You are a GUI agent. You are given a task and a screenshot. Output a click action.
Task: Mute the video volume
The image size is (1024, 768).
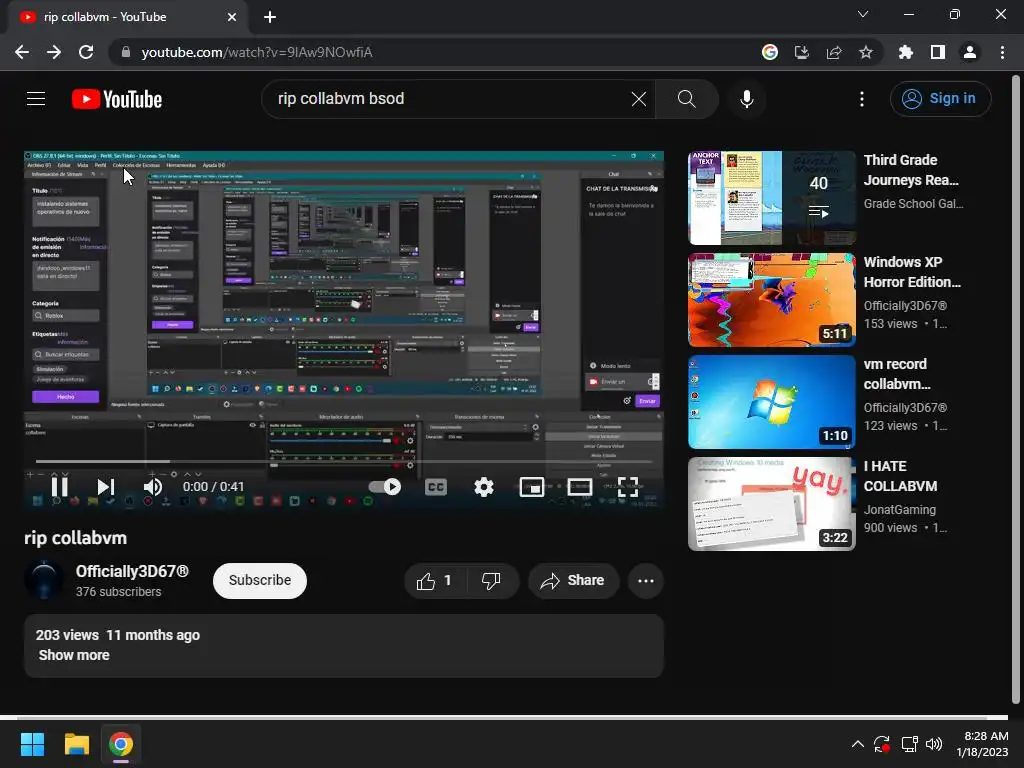click(152, 487)
